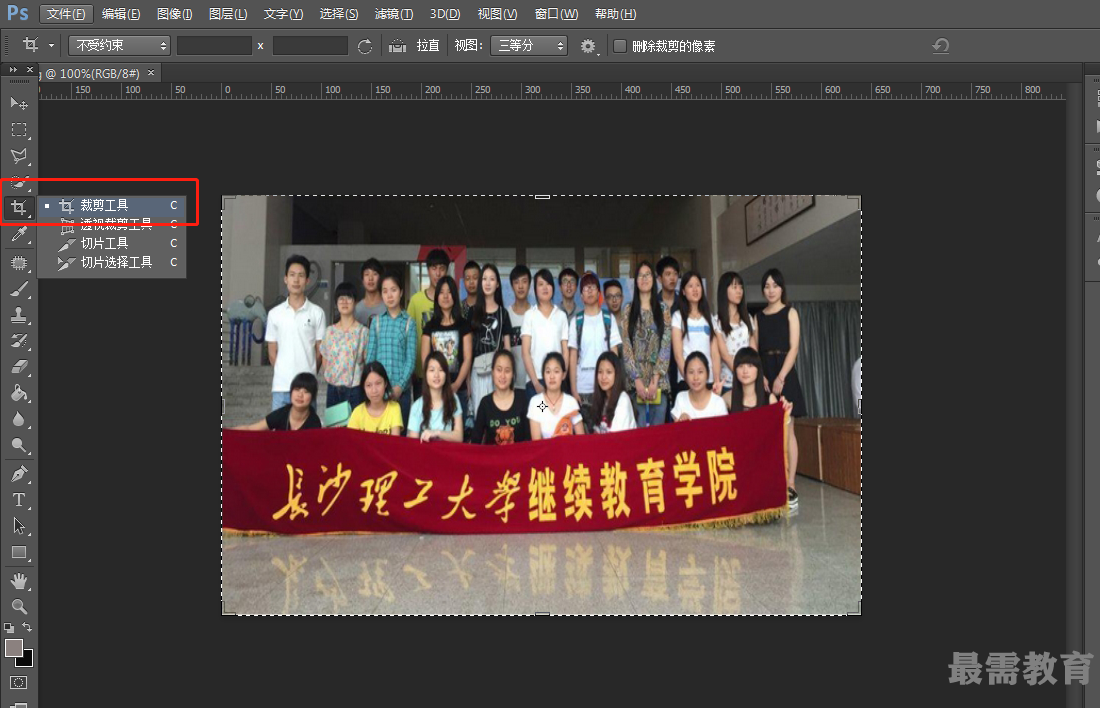Select the Quick Selection tool
The width and height of the screenshot is (1100, 708).
point(19,182)
